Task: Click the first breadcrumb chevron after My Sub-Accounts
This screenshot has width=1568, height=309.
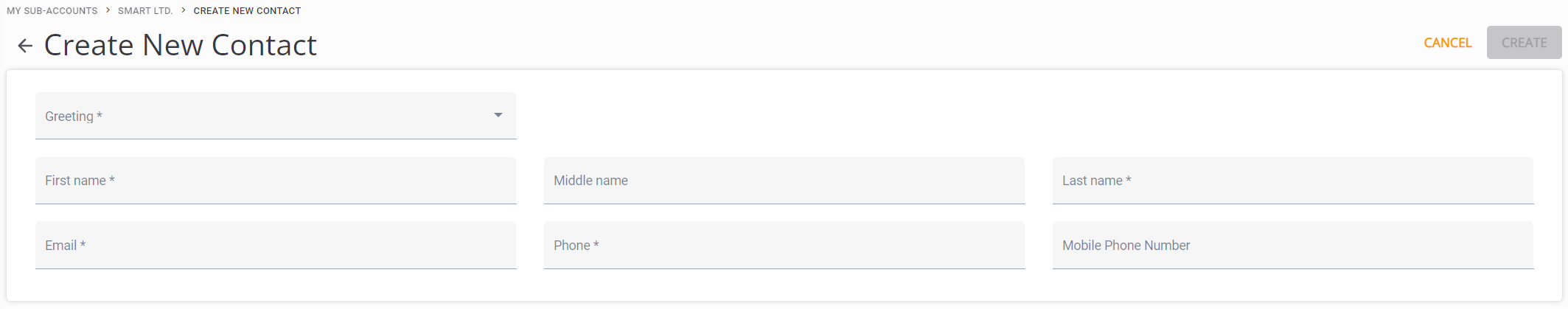Action: (108, 10)
